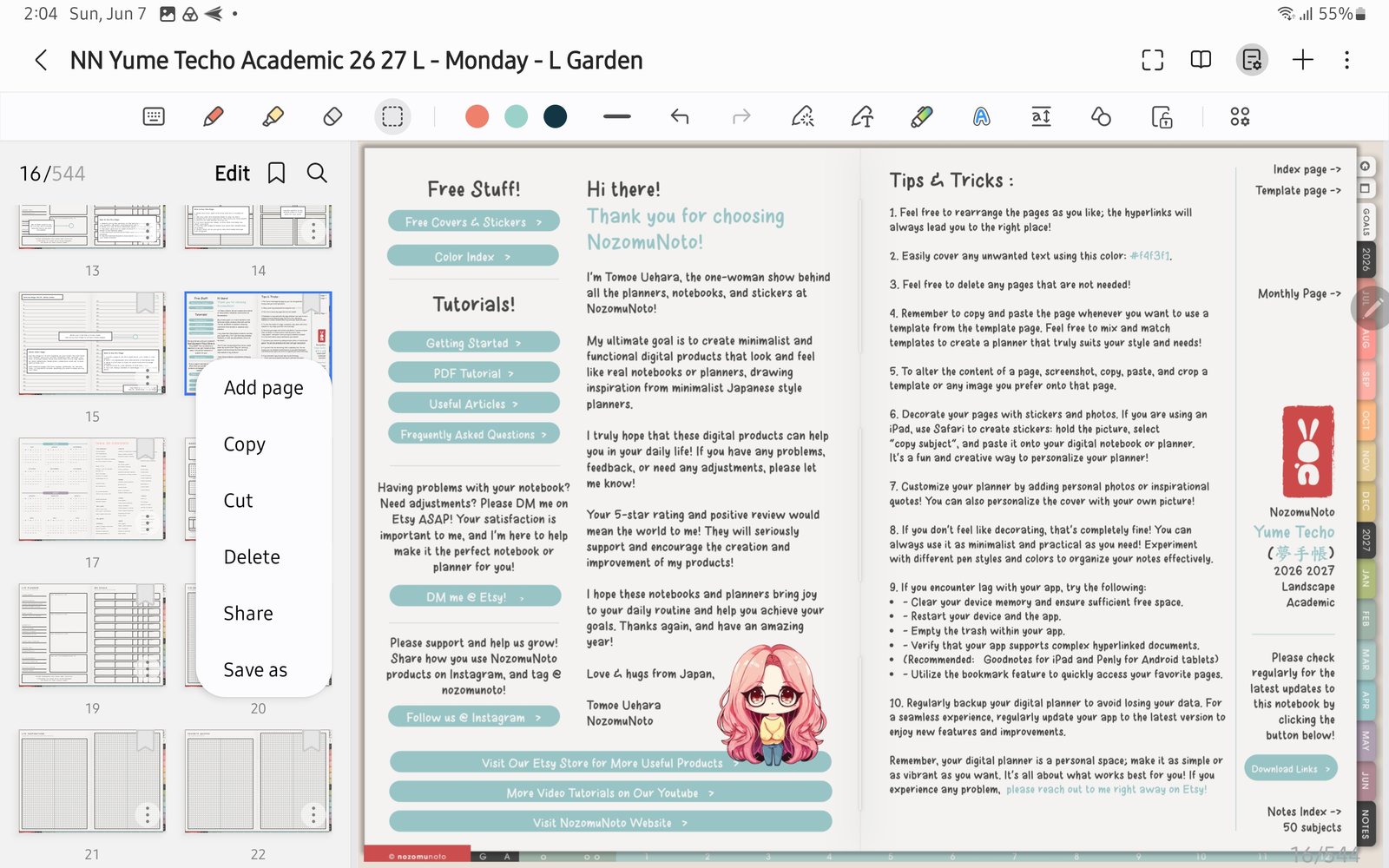Jump to the NOTES side tab
Screen dimensions: 1389x868
click(x=1366, y=823)
